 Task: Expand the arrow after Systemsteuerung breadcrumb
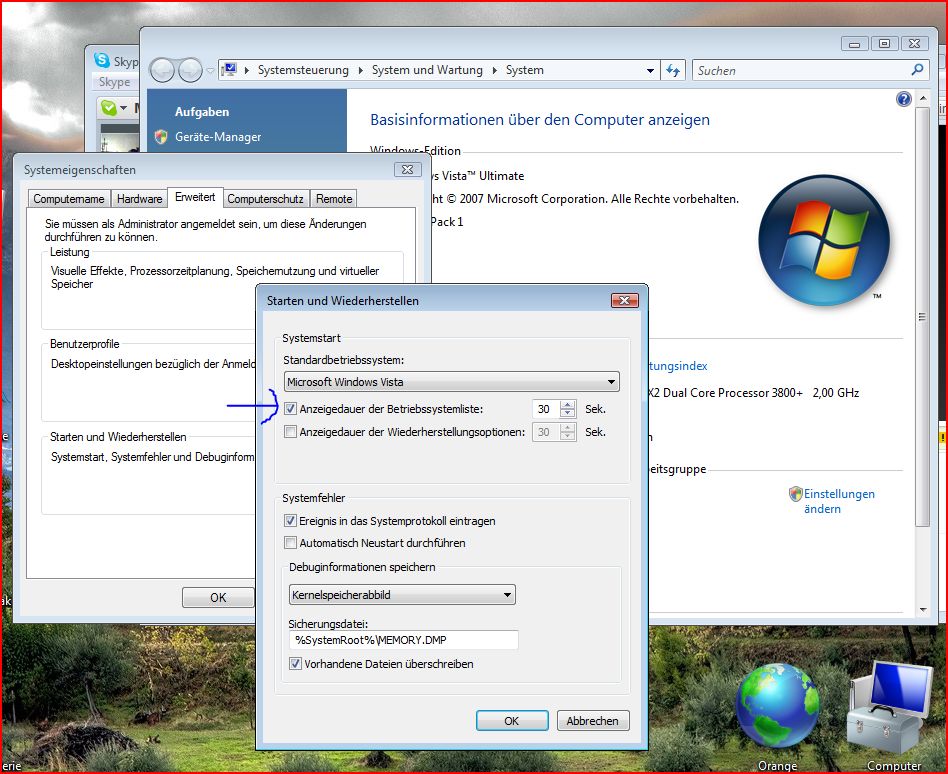[360, 71]
